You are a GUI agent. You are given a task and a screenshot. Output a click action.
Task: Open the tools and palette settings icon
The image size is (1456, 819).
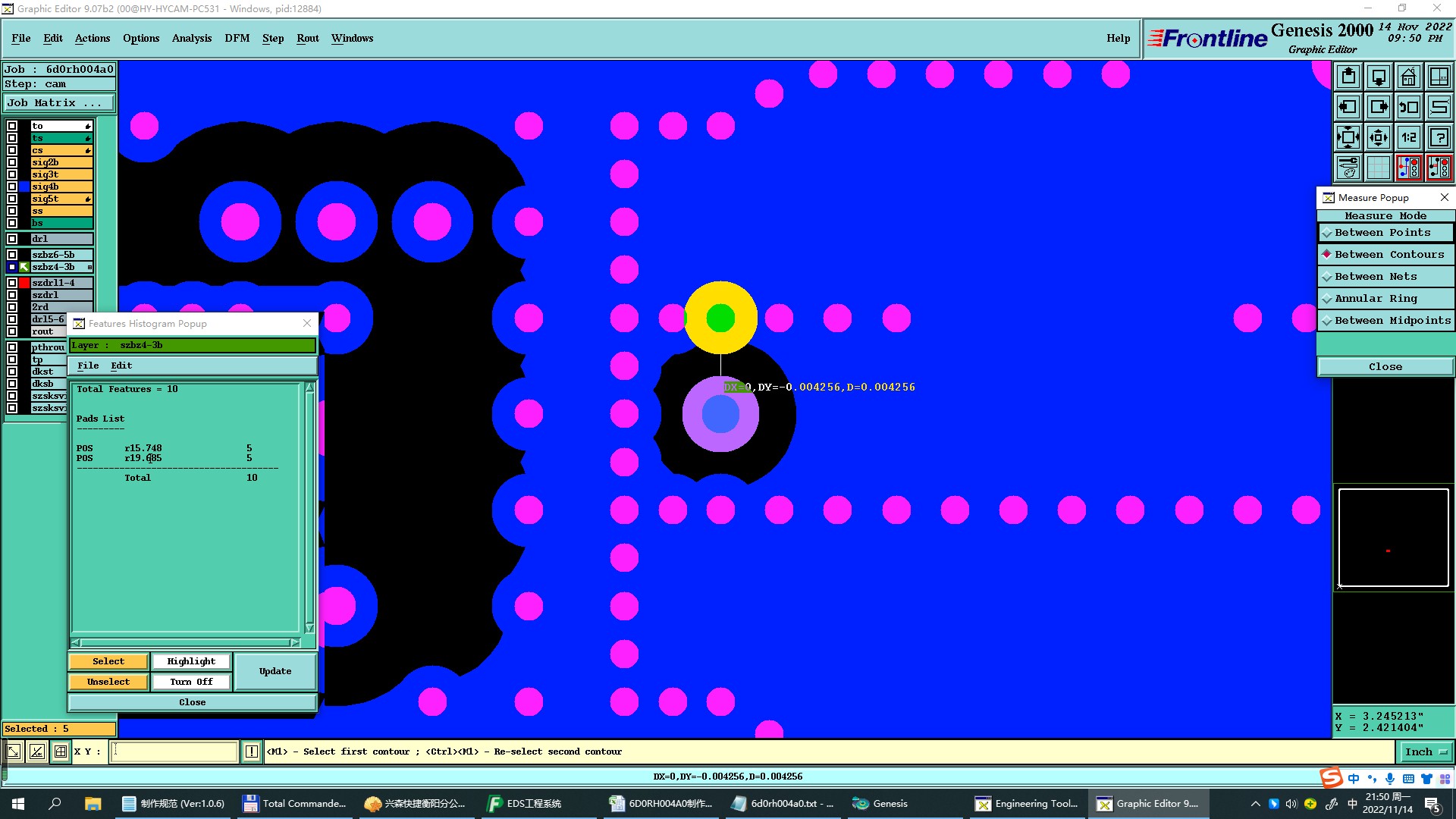(x=1348, y=168)
